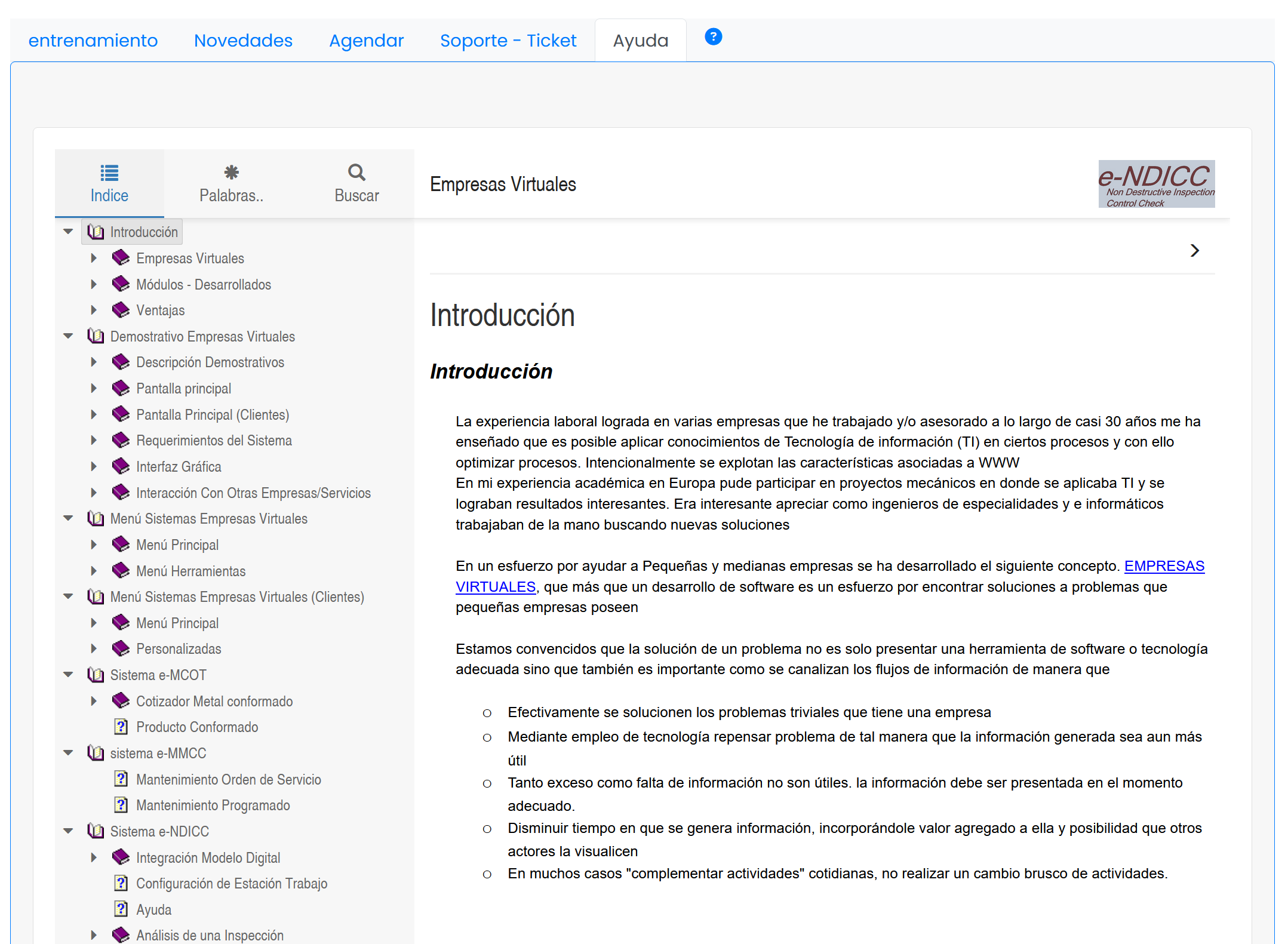Collapse the Sistema e-MCOT section
Image resolution: width=1288 pixels, height=944 pixels.
68,675
